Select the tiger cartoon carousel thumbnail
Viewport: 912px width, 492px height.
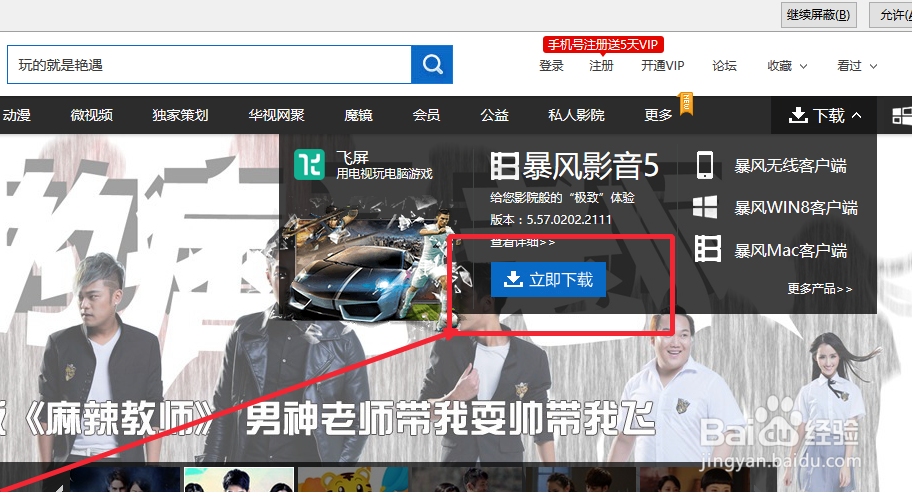(354, 480)
